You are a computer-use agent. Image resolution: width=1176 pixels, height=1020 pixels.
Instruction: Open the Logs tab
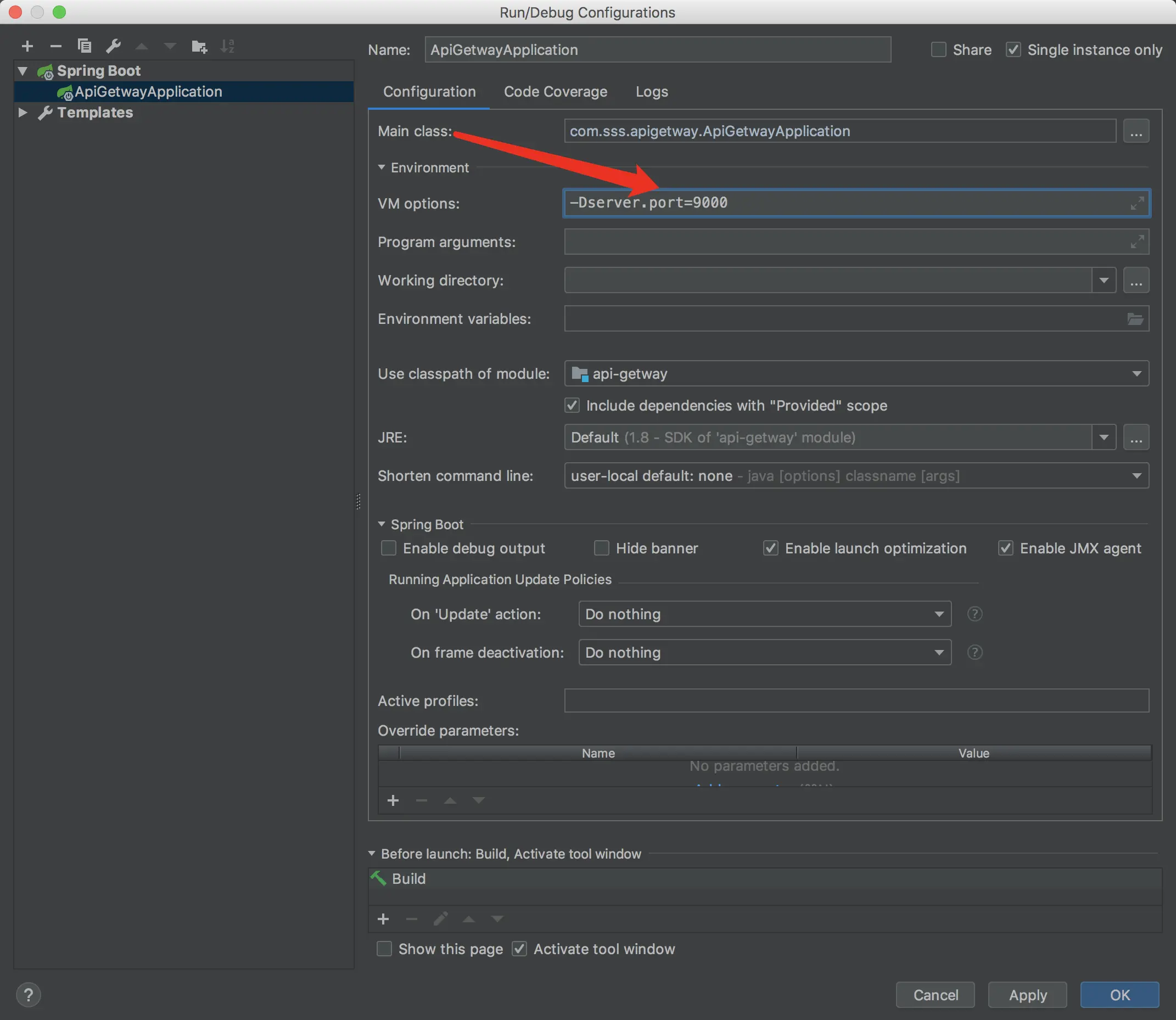pos(651,92)
